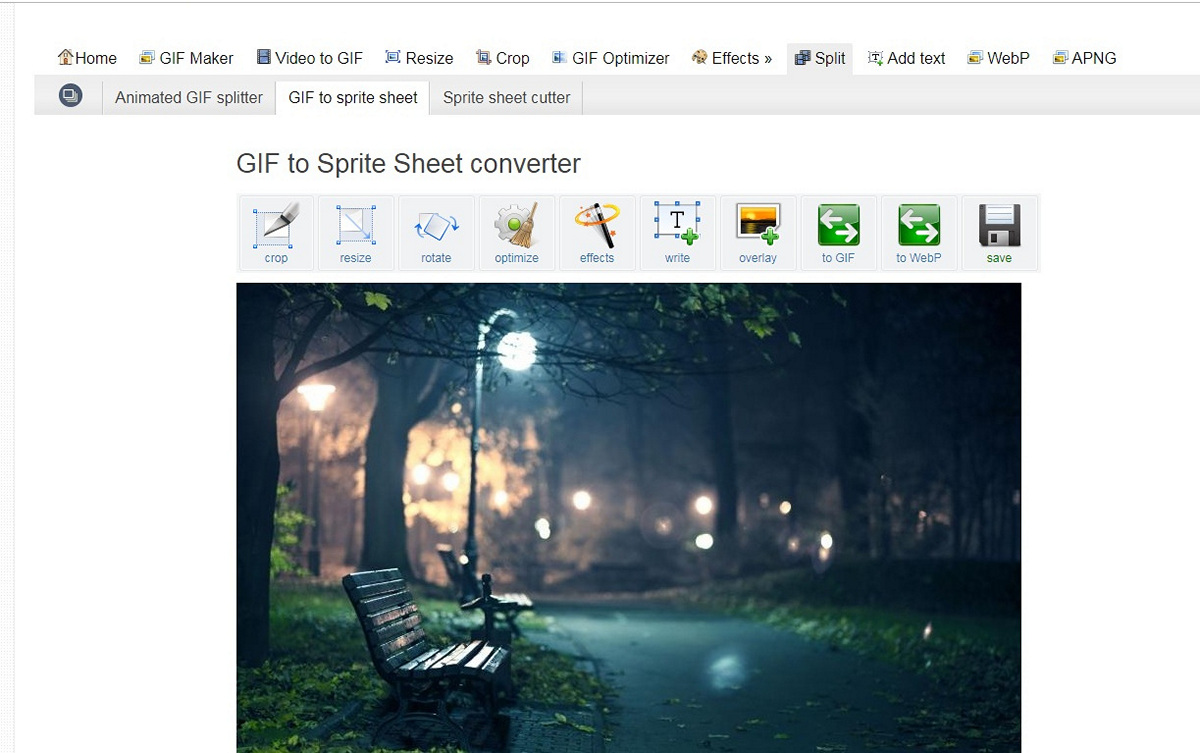This screenshot has height=753, width=1200.
Task: Save the image with floppy icon
Action: (x=999, y=232)
